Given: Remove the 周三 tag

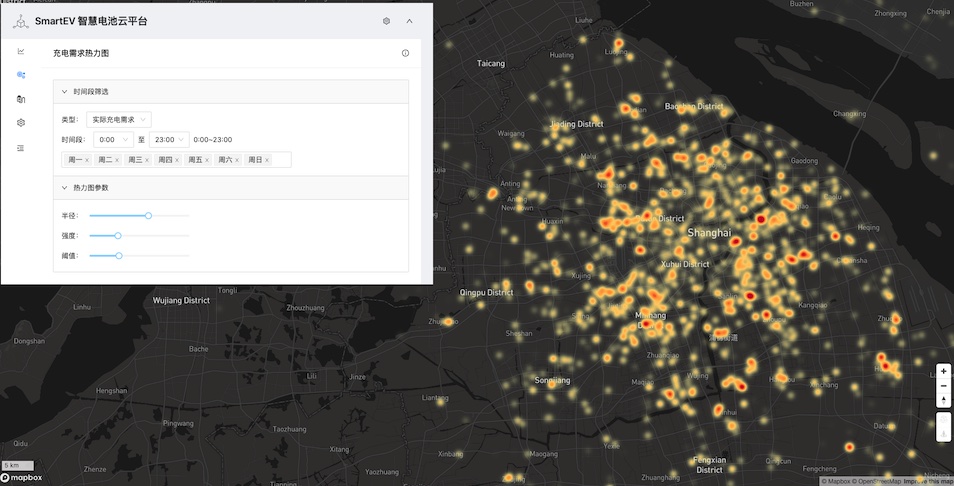Looking at the screenshot, I should [147, 160].
